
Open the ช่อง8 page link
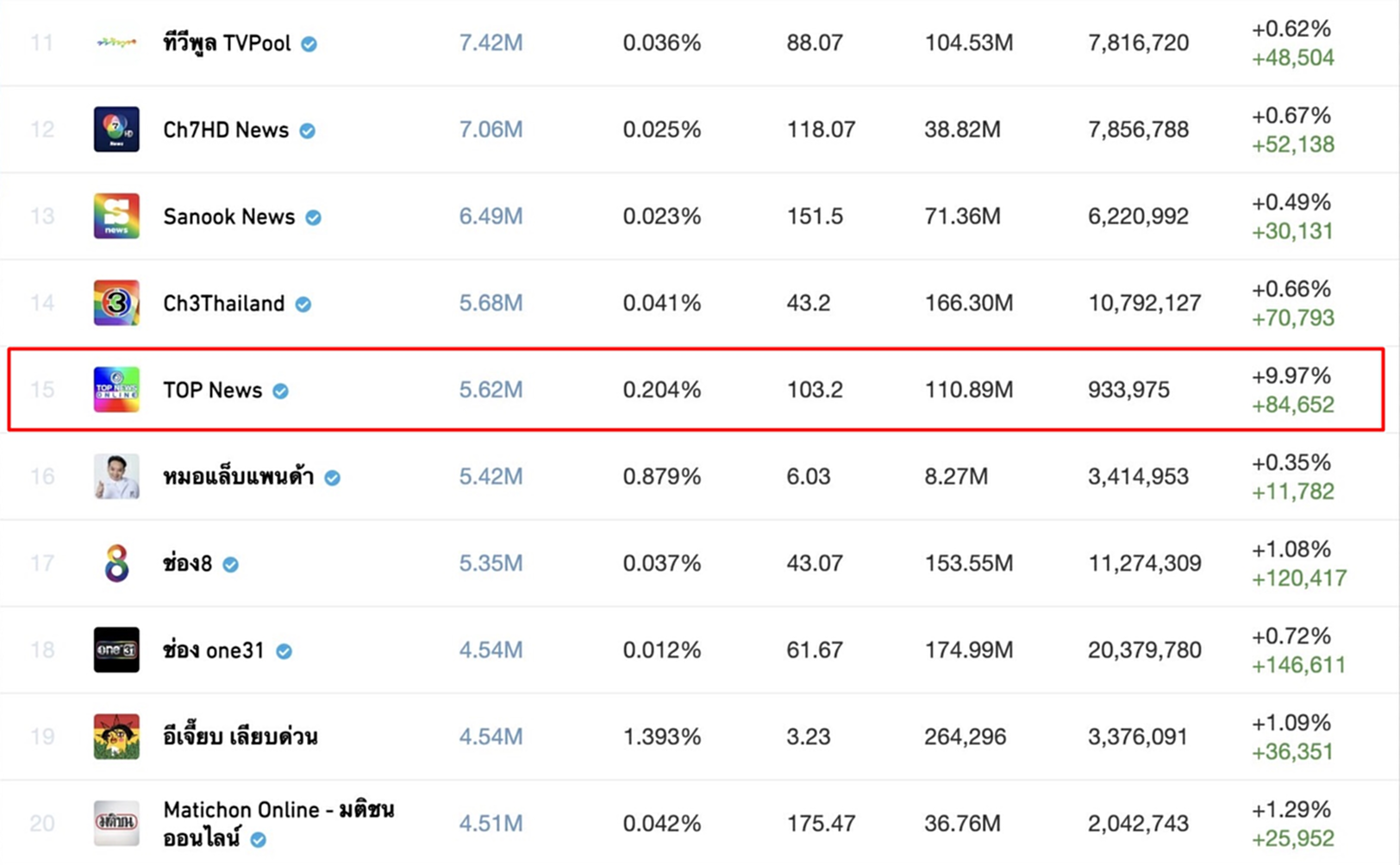[187, 563]
